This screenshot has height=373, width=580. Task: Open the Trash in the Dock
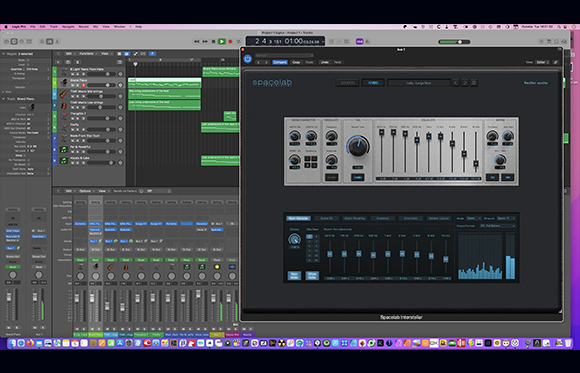pyautogui.click(x=568, y=343)
